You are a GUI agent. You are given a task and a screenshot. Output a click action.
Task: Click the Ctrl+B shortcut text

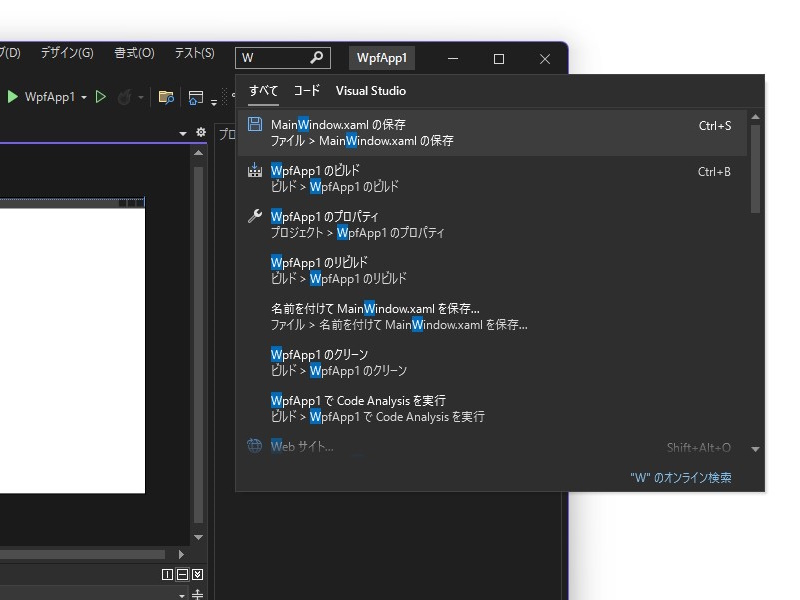714,171
